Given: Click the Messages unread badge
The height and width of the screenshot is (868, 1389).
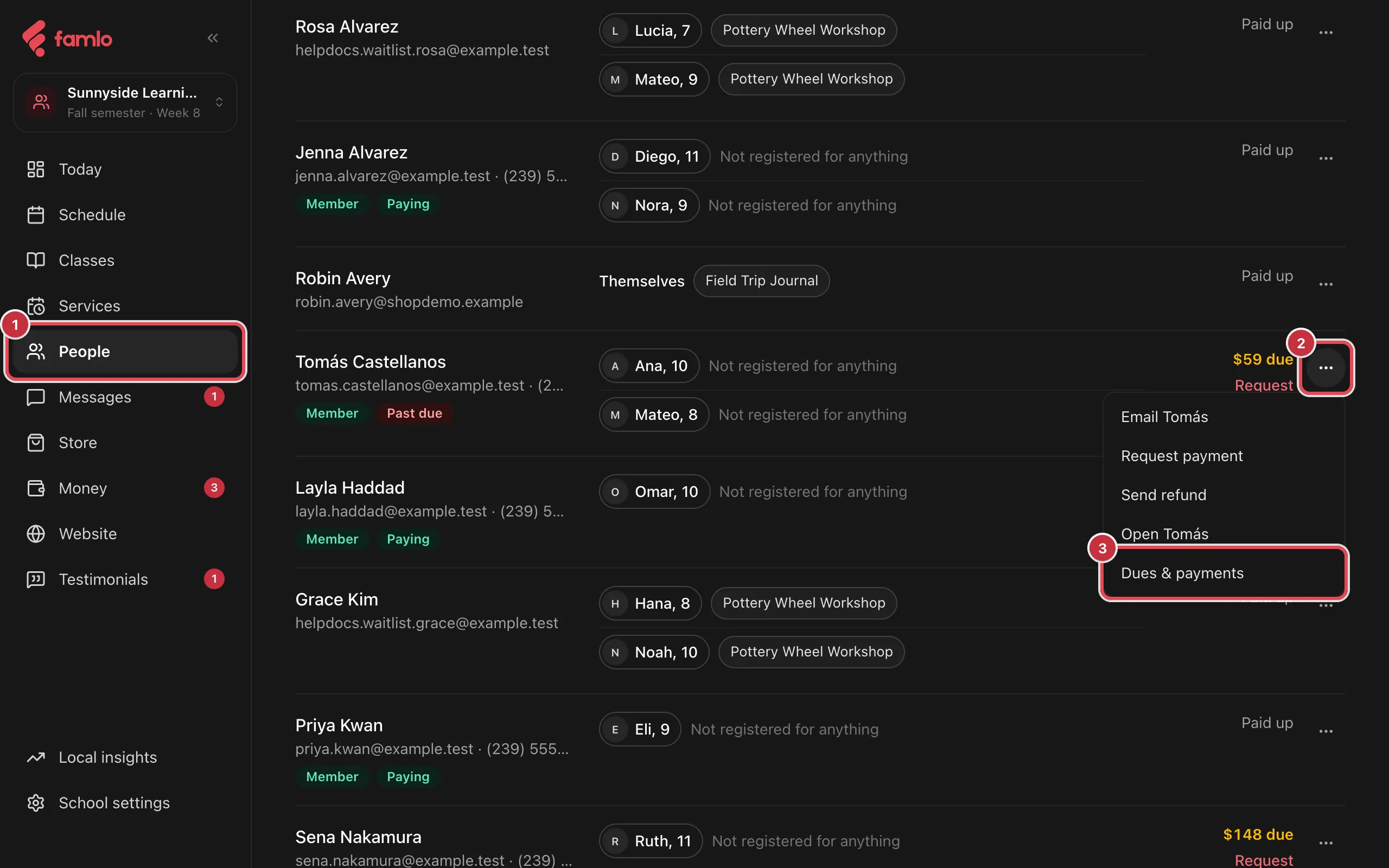Looking at the screenshot, I should tap(214, 397).
